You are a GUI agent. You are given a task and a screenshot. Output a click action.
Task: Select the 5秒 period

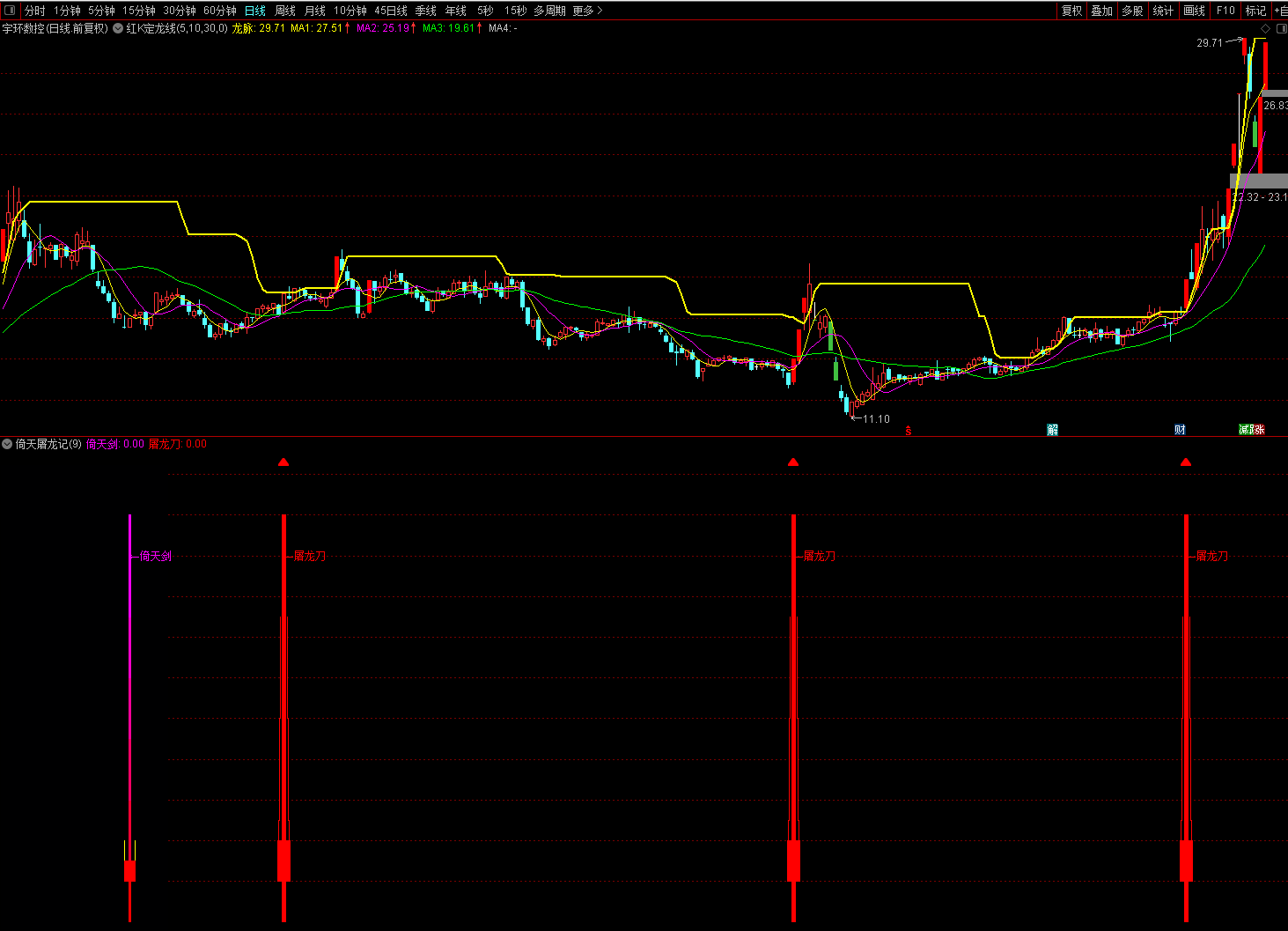pyautogui.click(x=485, y=11)
